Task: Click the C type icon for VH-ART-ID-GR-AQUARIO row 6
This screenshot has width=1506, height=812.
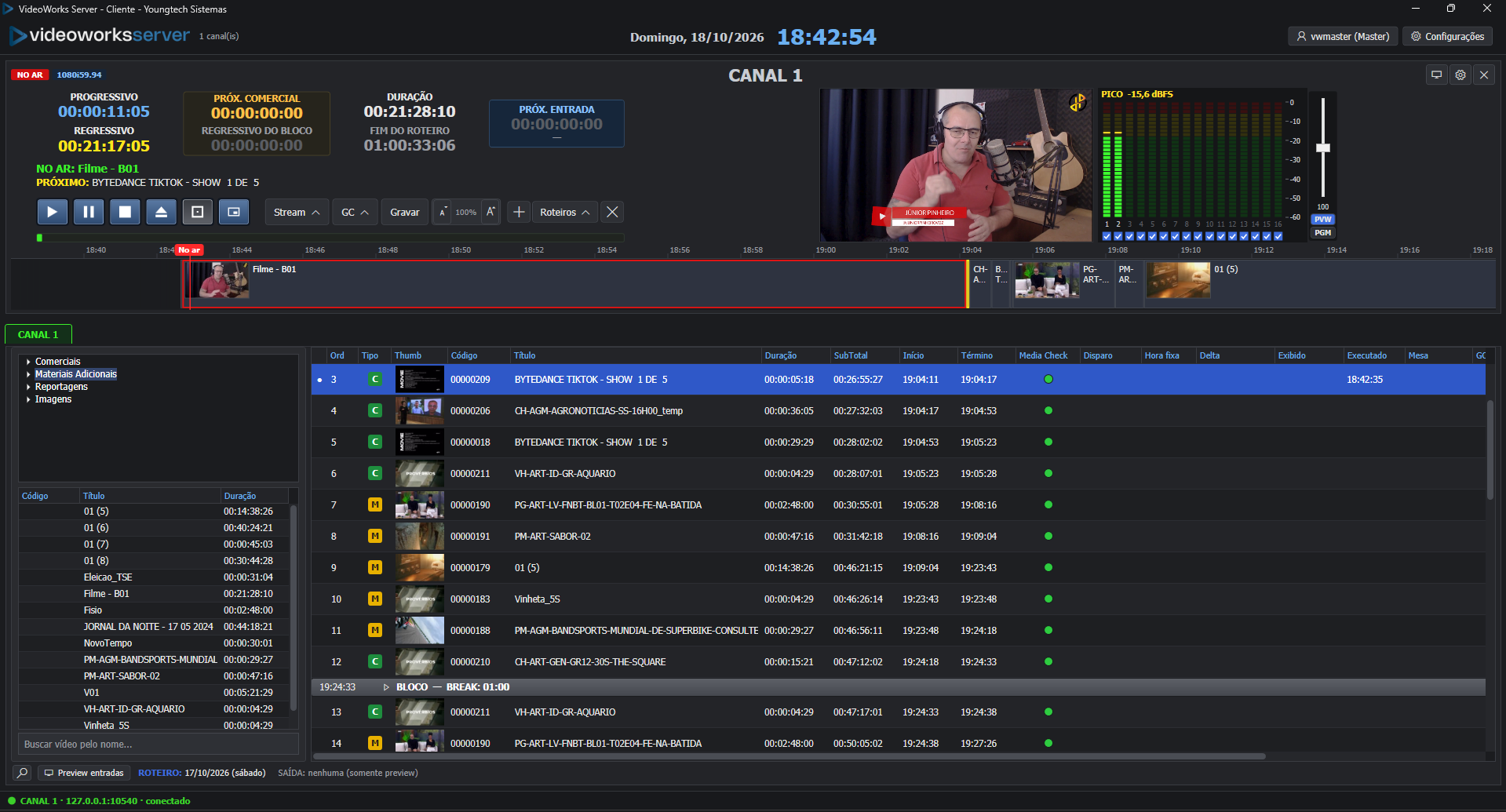Action: pyautogui.click(x=375, y=473)
